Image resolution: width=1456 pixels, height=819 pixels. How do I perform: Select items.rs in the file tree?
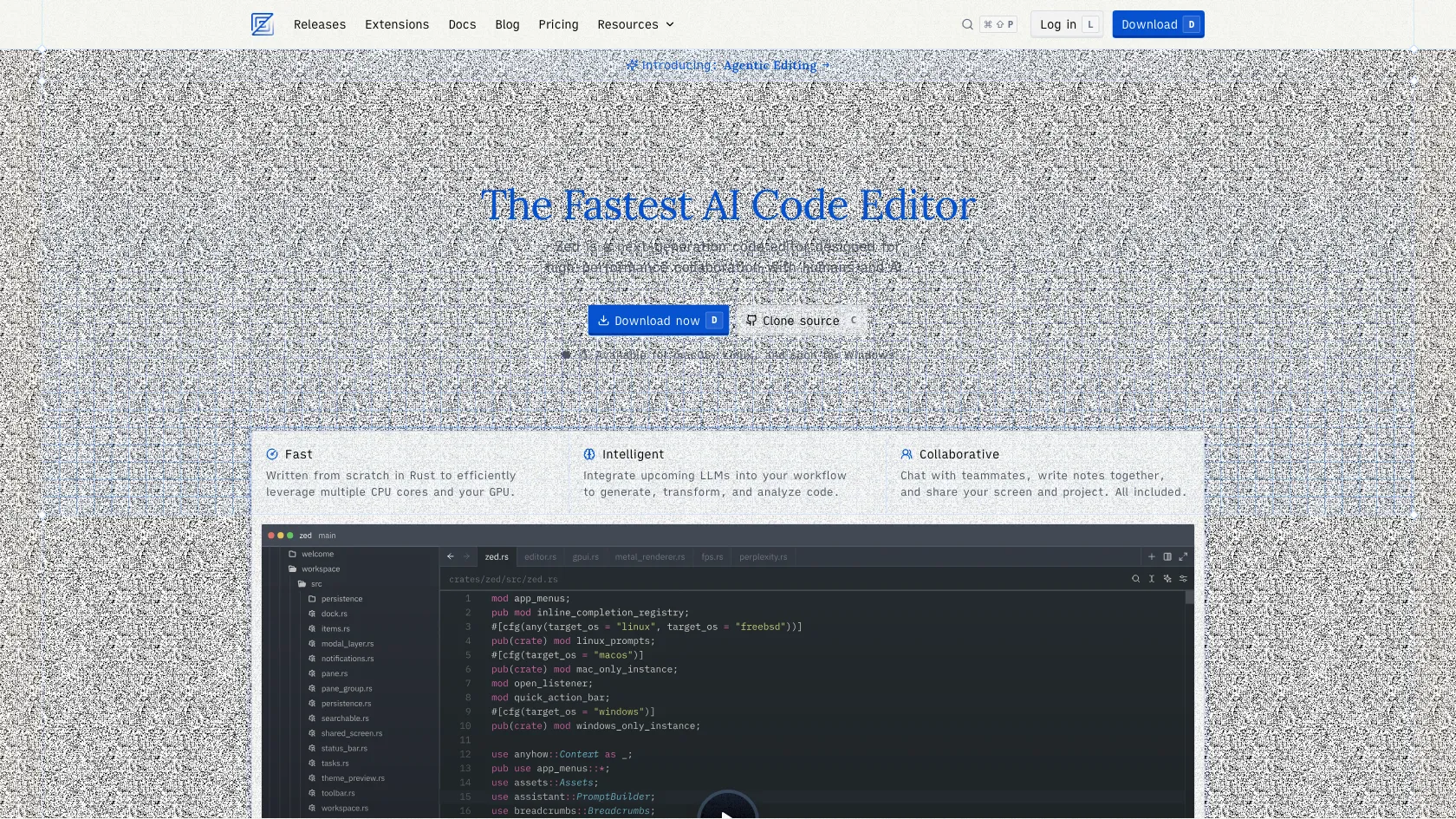coord(335,628)
